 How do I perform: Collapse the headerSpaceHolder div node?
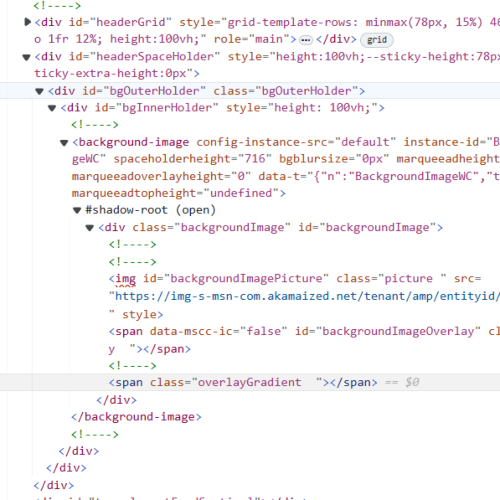(x=26, y=57)
